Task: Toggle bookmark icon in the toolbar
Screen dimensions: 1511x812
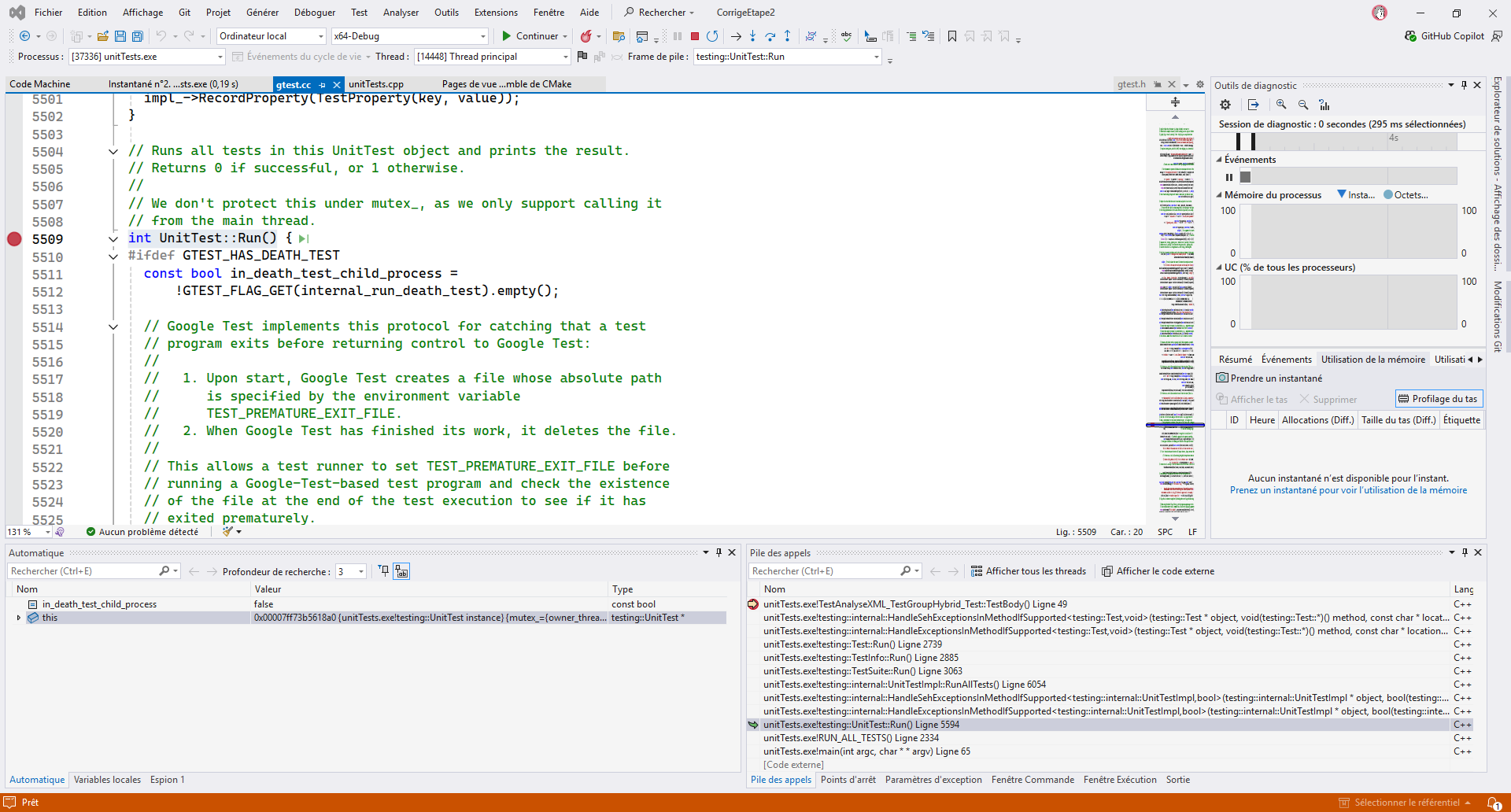Action: (952, 36)
